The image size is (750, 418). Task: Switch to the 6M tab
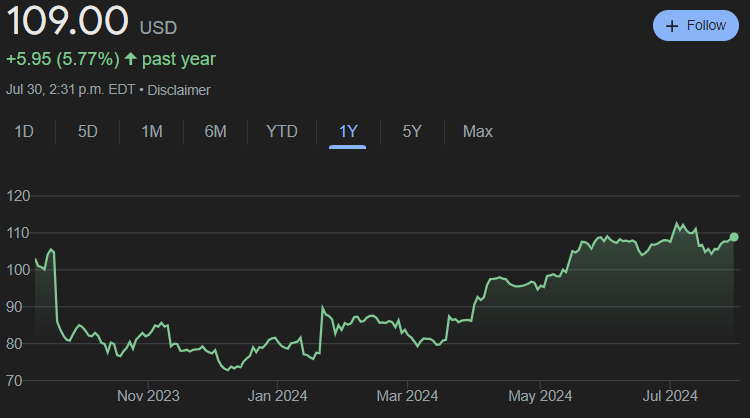(215, 132)
